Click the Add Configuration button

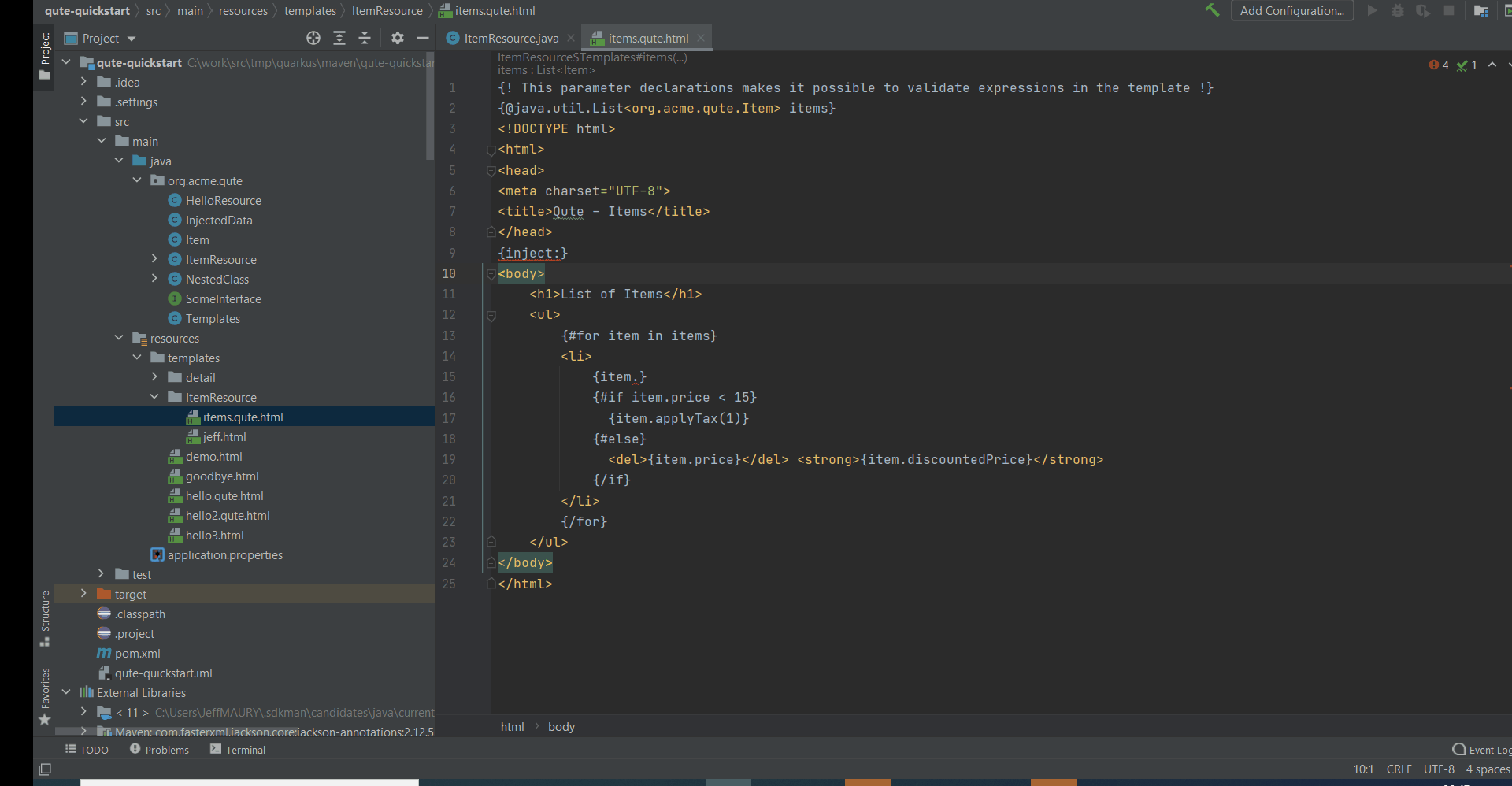pyautogui.click(x=1291, y=10)
